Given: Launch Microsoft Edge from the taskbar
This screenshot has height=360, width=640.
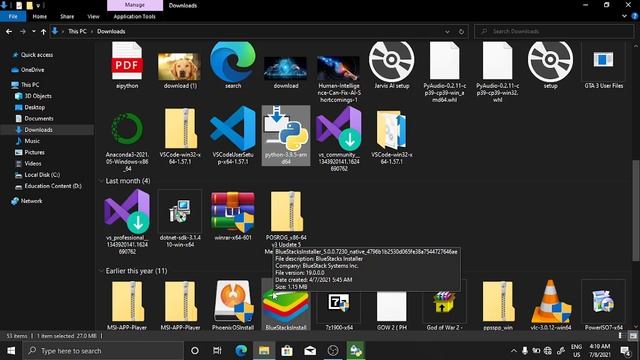Looking at the screenshot, I should 241,351.
